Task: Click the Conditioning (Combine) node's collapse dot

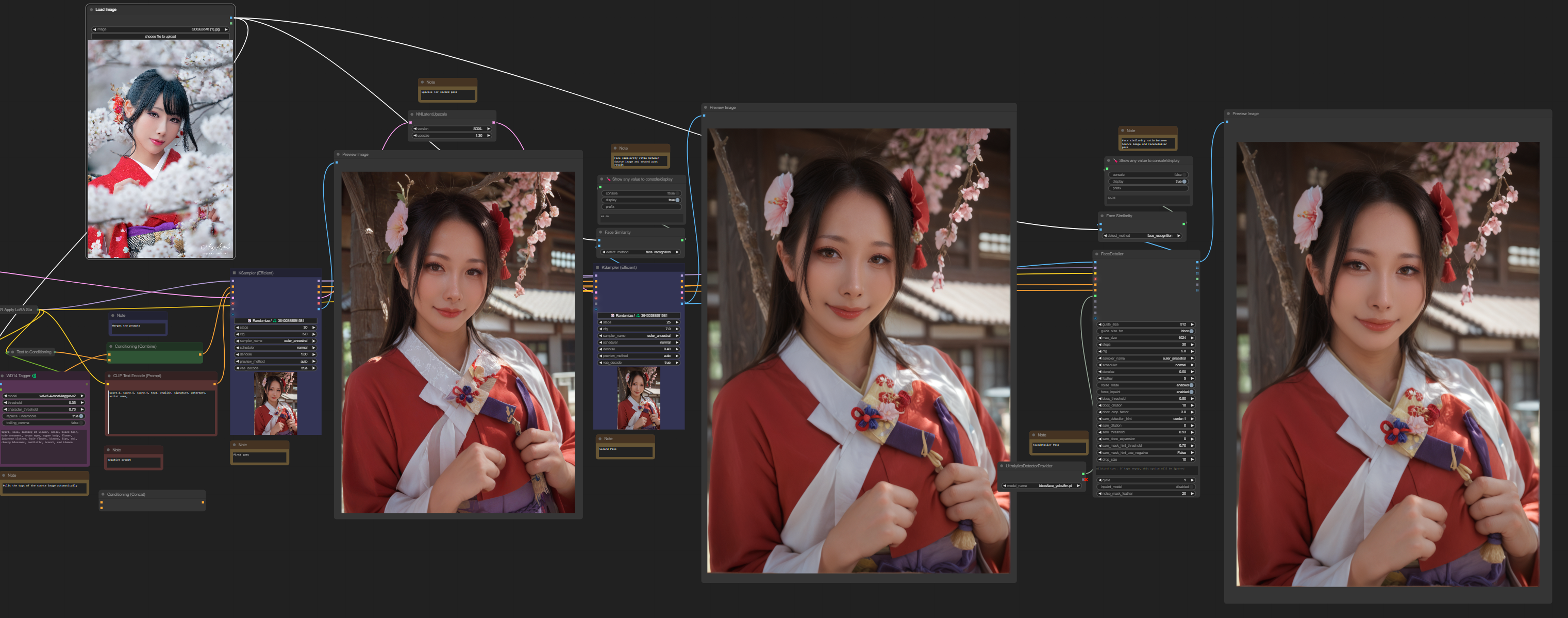Action: click(111, 346)
